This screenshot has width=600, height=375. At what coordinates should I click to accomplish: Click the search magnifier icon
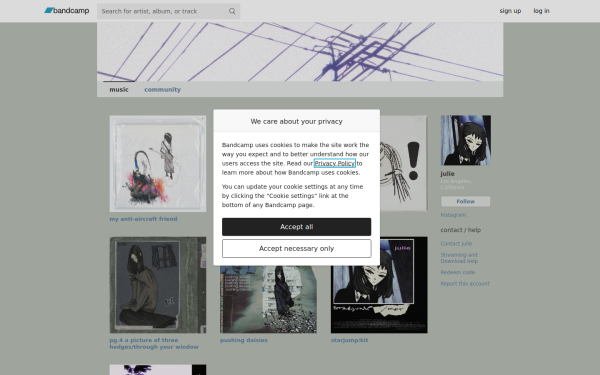click(x=232, y=11)
